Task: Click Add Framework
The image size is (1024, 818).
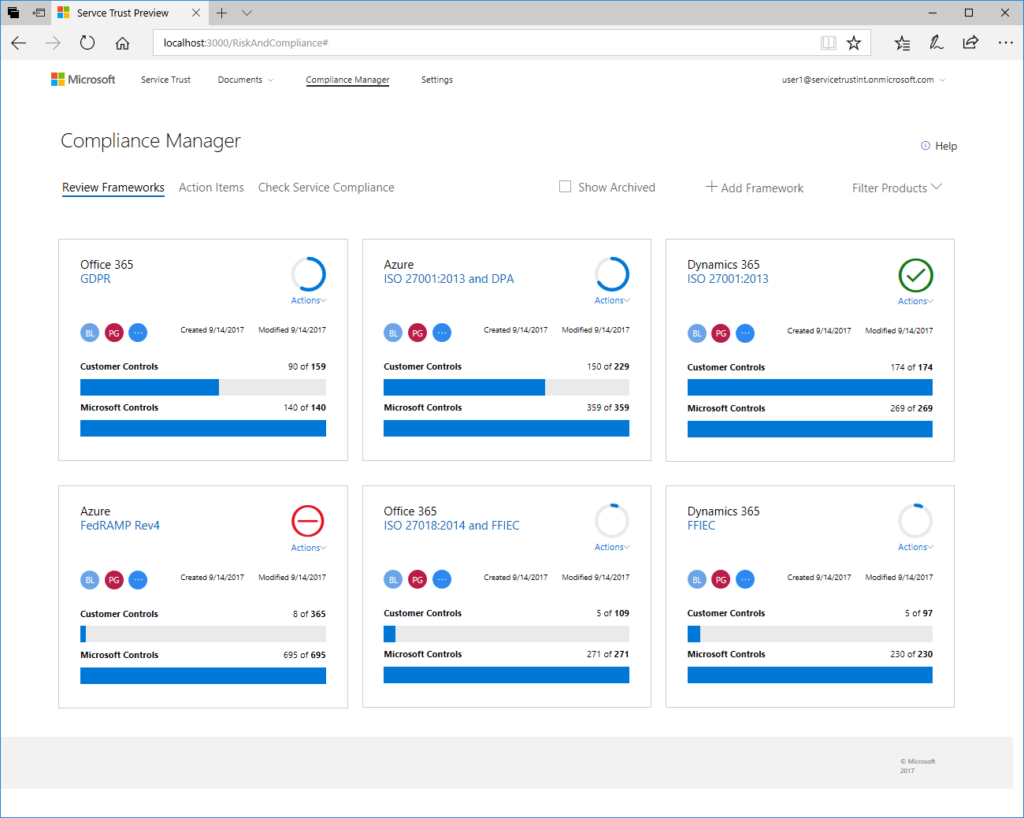Action: point(754,187)
